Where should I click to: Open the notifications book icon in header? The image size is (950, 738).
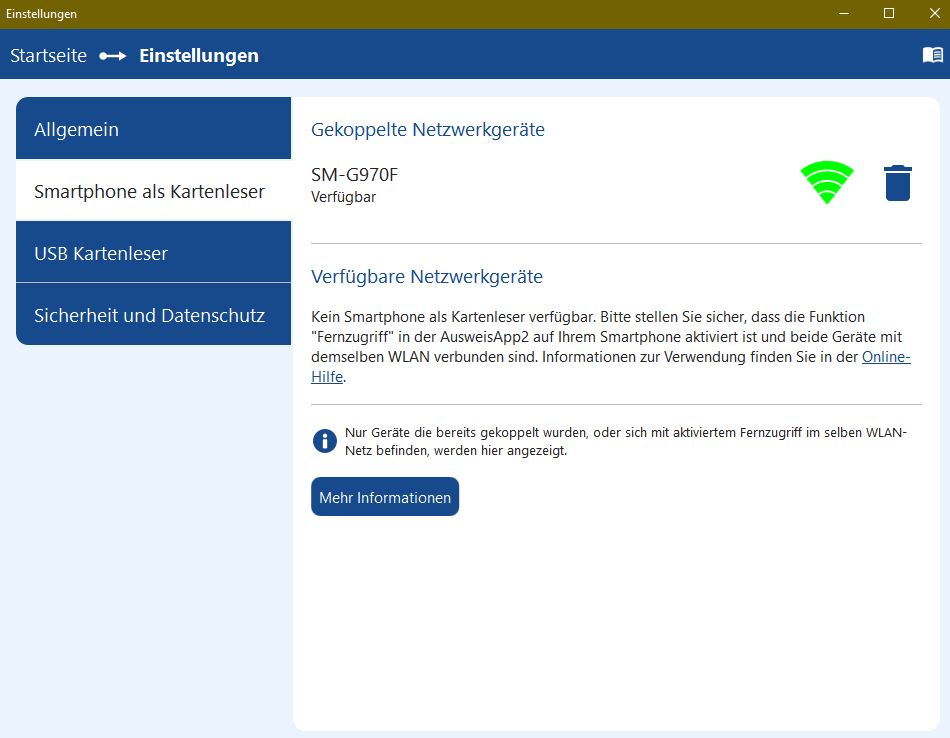933,56
